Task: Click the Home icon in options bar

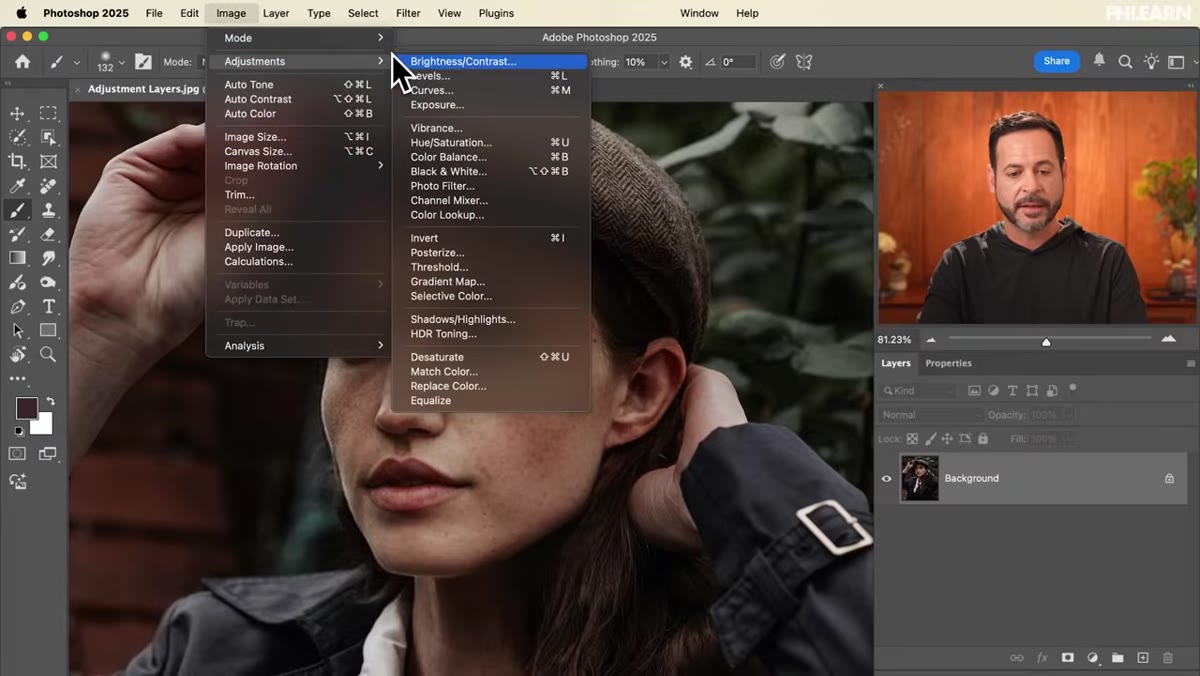Action: [x=22, y=61]
